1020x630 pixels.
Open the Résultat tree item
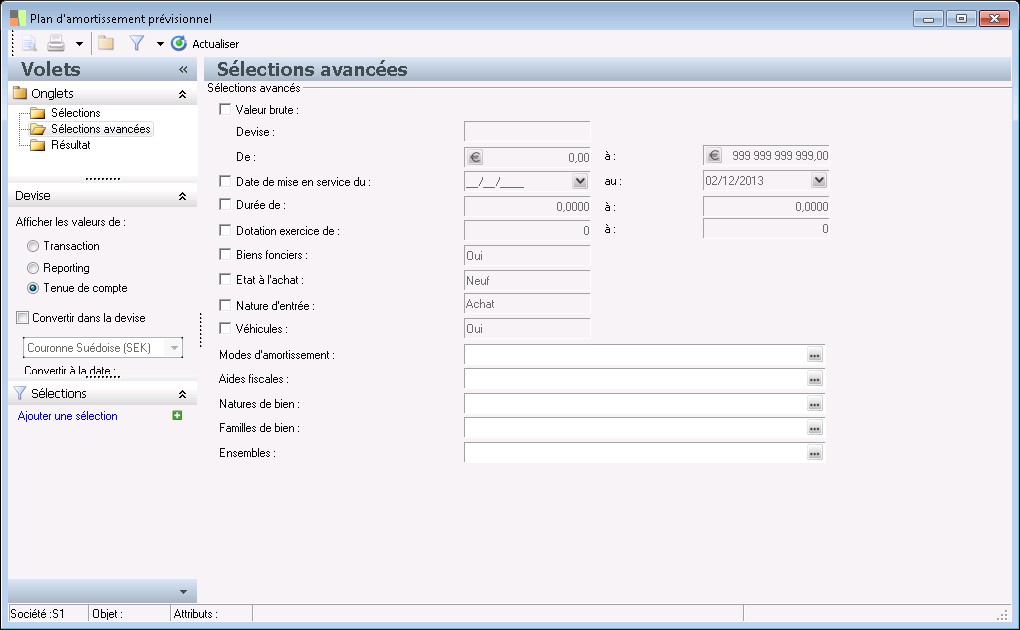click(x=70, y=144)
